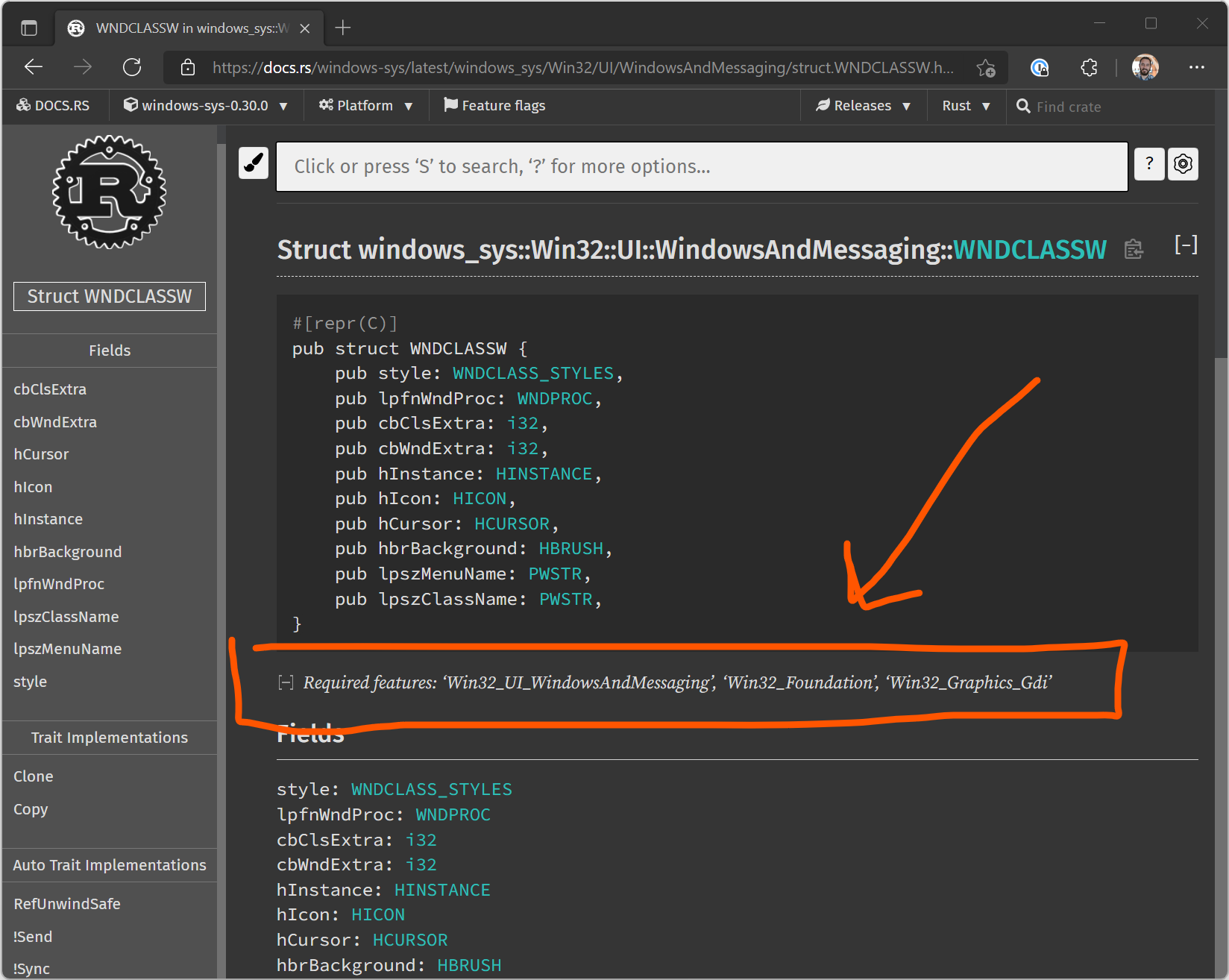The image size is (1229, 980).
Task: Copy the item path with the clipboard icon
Action: pyautogui.click(x=1134, y=250)
